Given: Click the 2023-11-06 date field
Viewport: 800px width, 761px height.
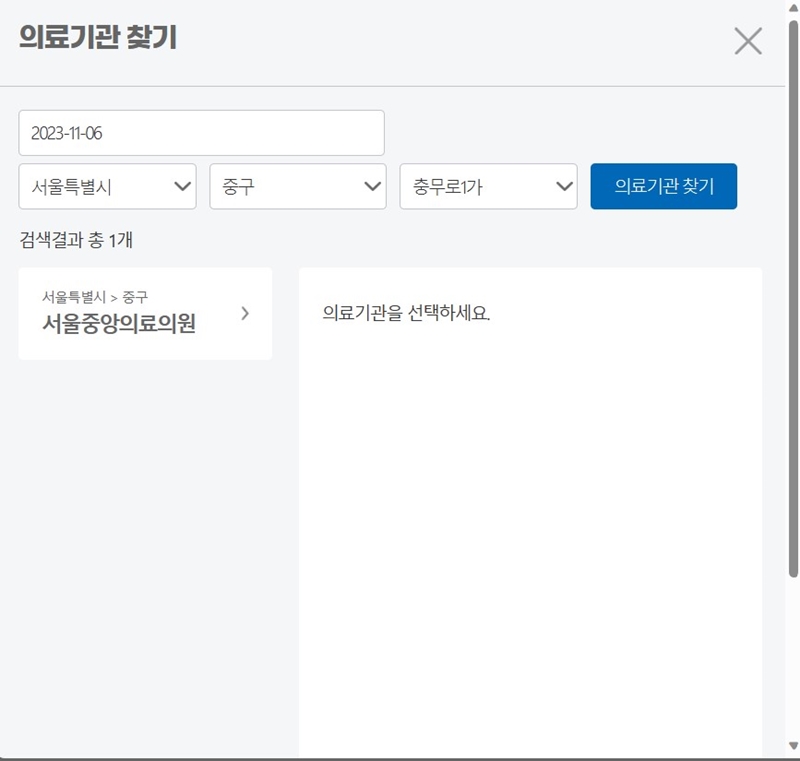Looking at the screenshot, I should 202,133.
